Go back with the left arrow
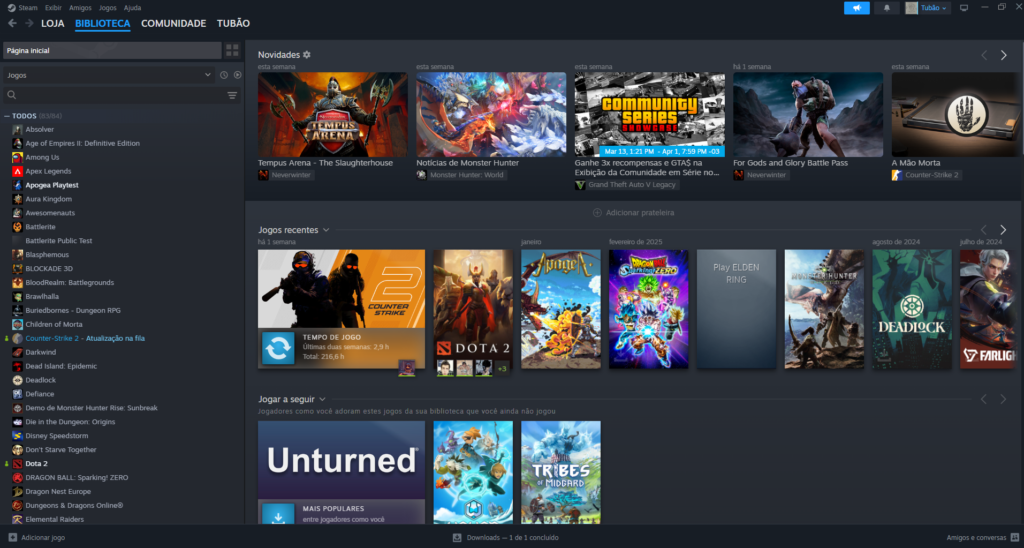 tap(12, 24)
